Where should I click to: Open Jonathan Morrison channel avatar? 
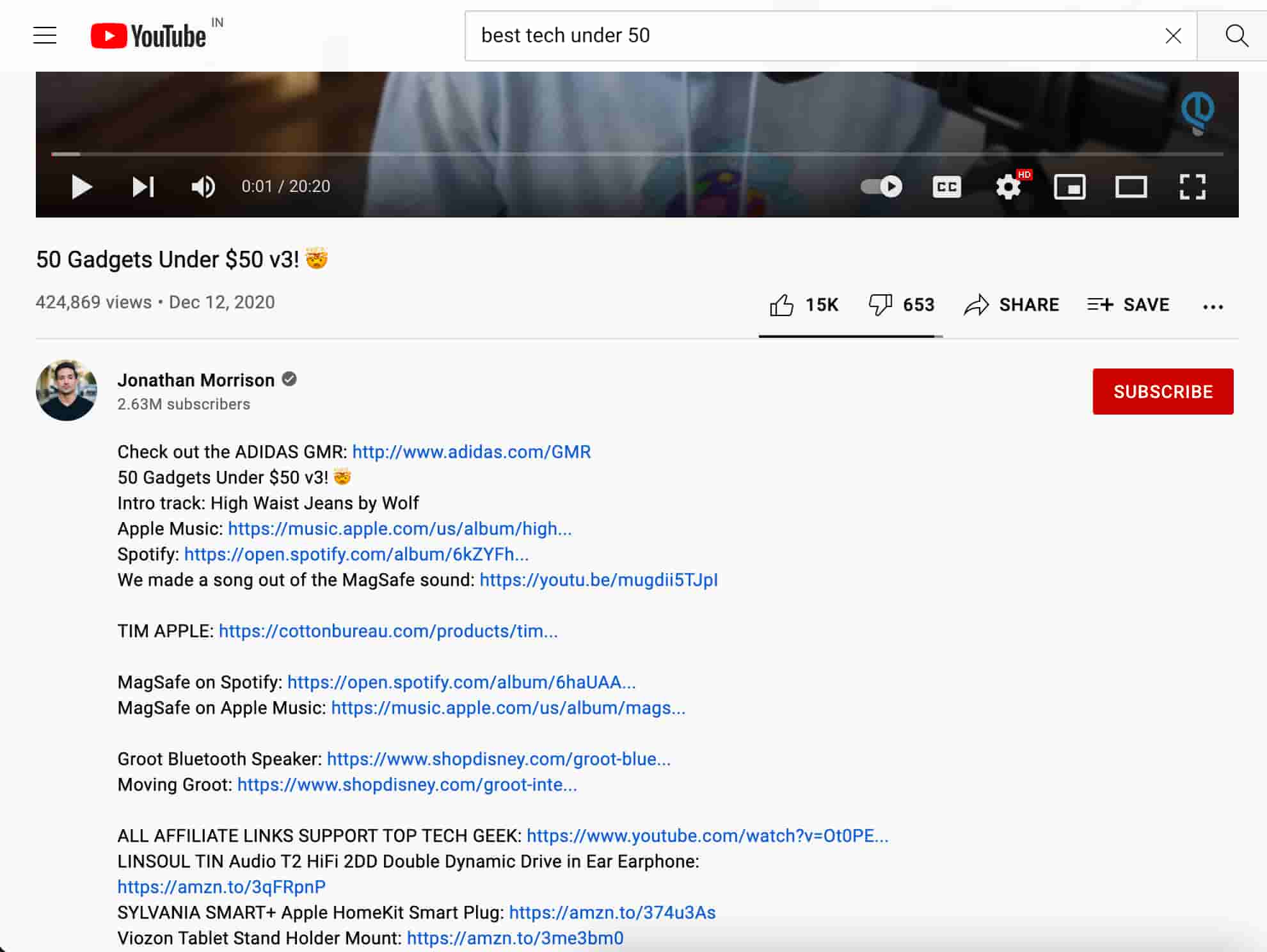tap(67, 390)
